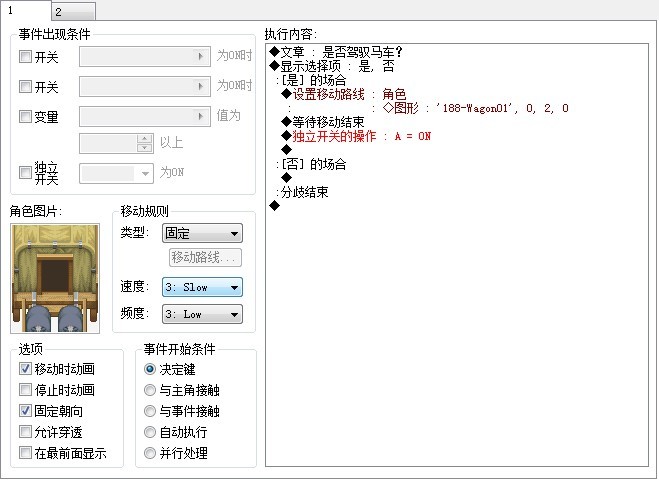Select the last empty diamond command line
Screen dimensions: 659x480
[274, 206]
